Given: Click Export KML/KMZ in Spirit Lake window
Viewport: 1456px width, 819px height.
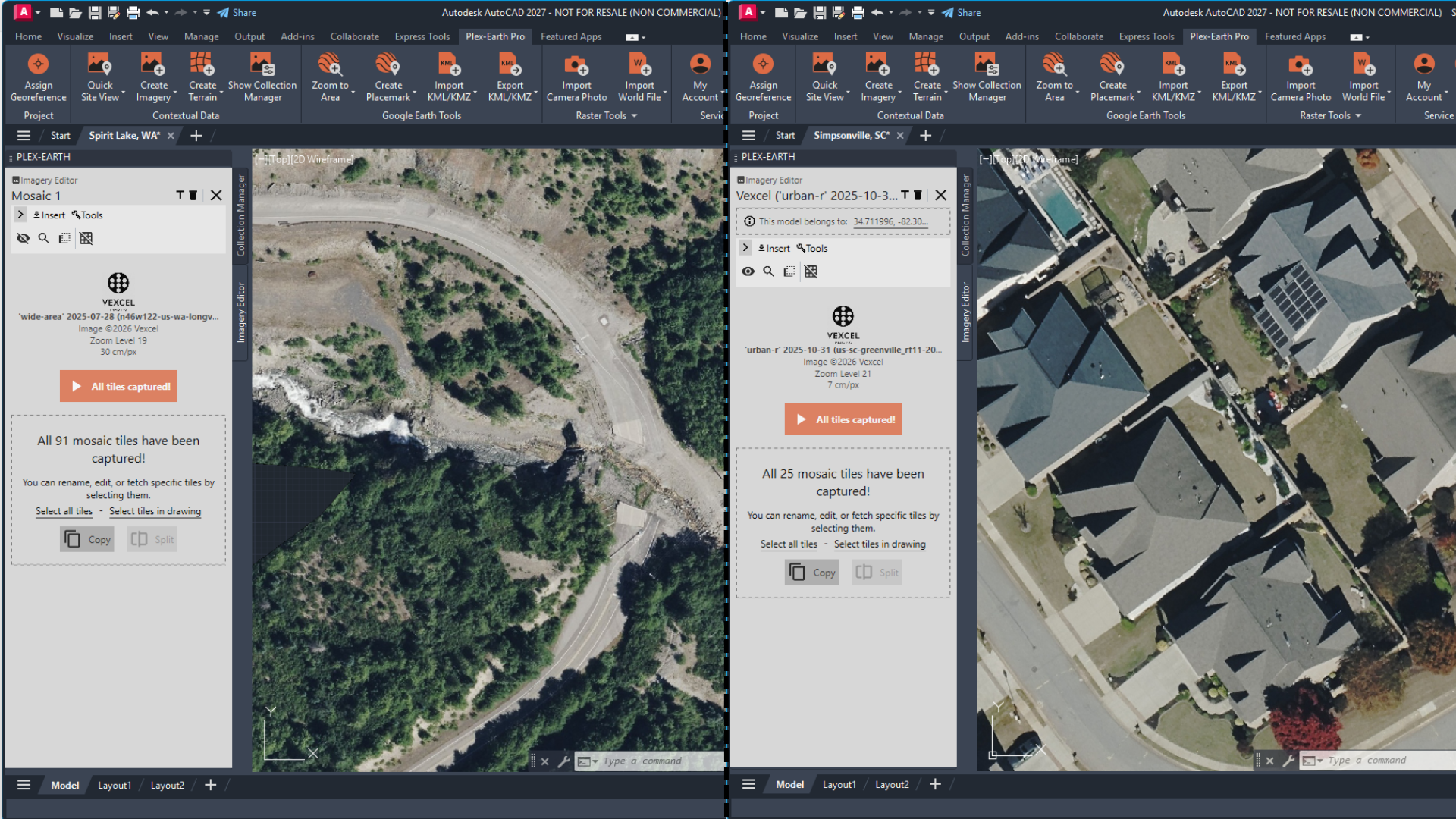Looking at the screenshot, I should pos(510,77).
